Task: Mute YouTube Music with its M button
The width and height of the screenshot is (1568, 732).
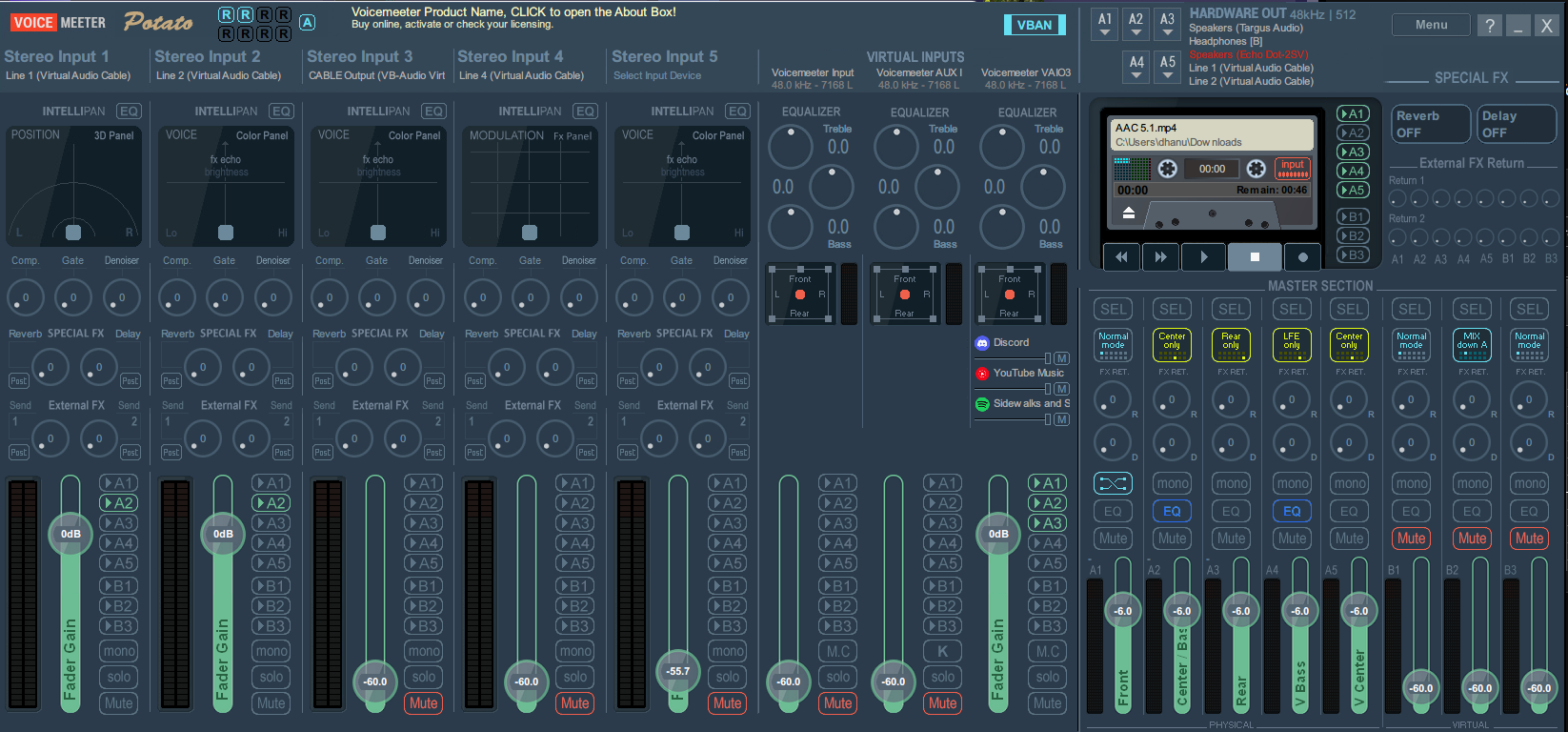Action: point(1061,389)
